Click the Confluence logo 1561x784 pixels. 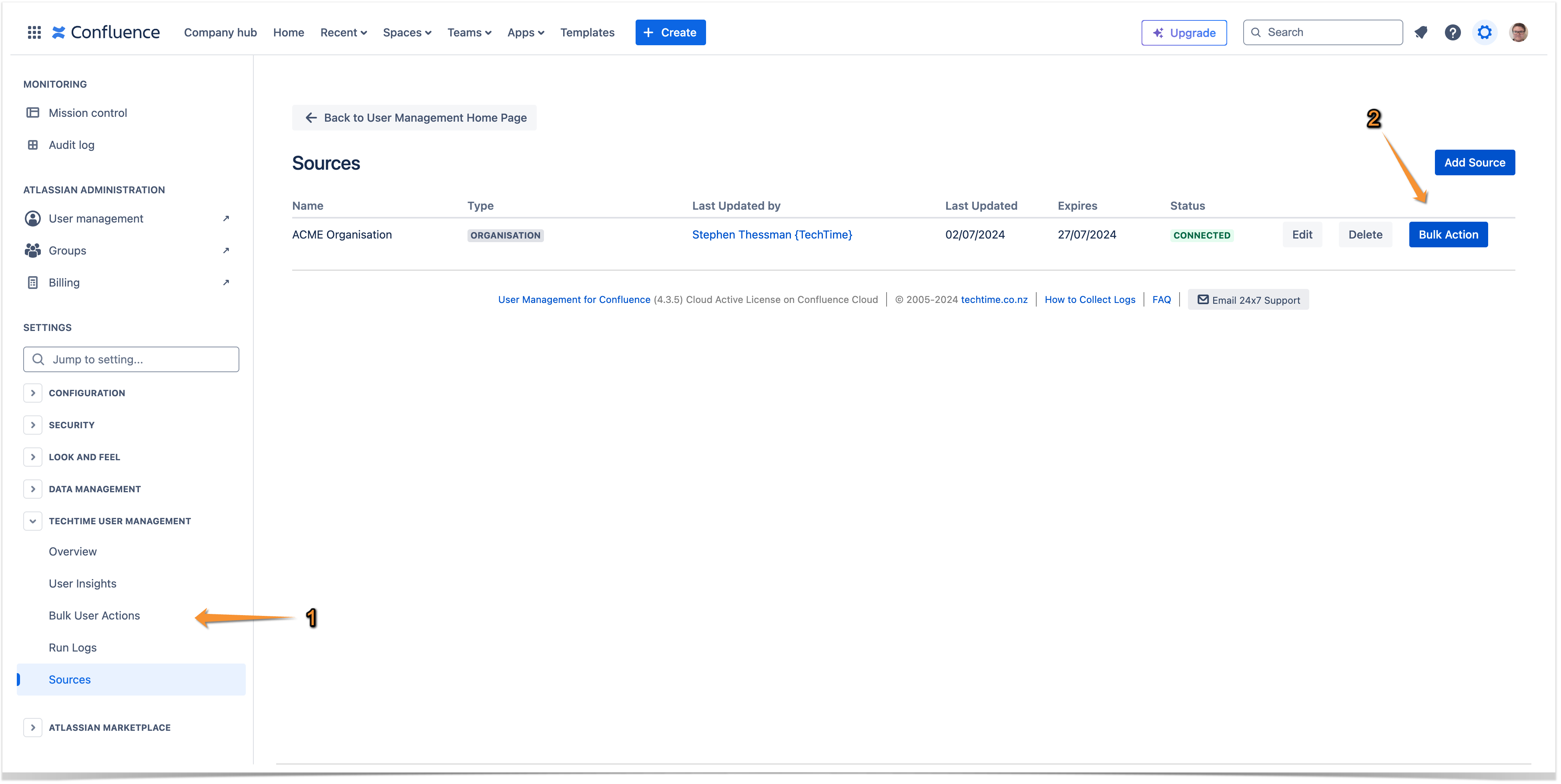tap(106, 32)
